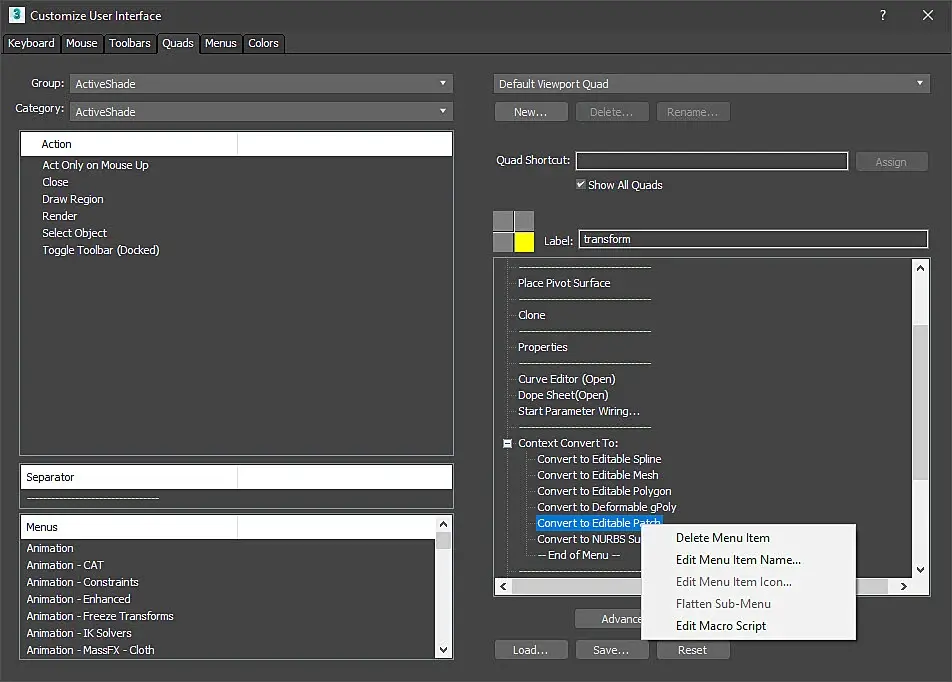Select the top-left gray quad square
This screenshot has height=682, width=952.
503,221
